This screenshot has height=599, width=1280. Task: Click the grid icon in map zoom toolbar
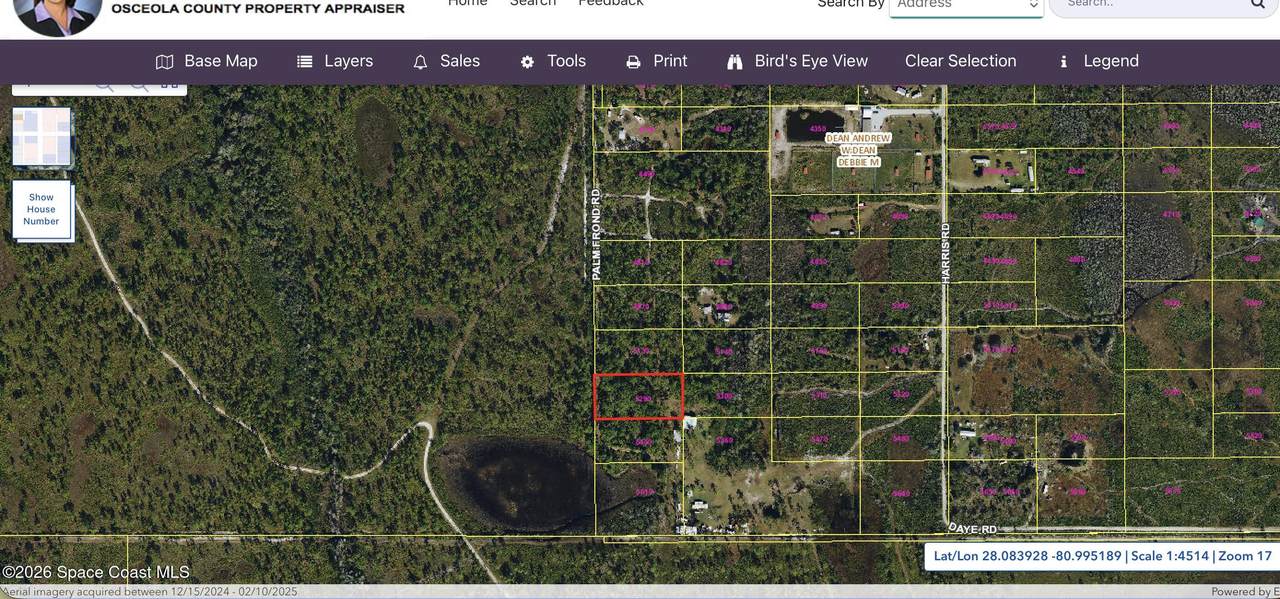pos(170,86)
